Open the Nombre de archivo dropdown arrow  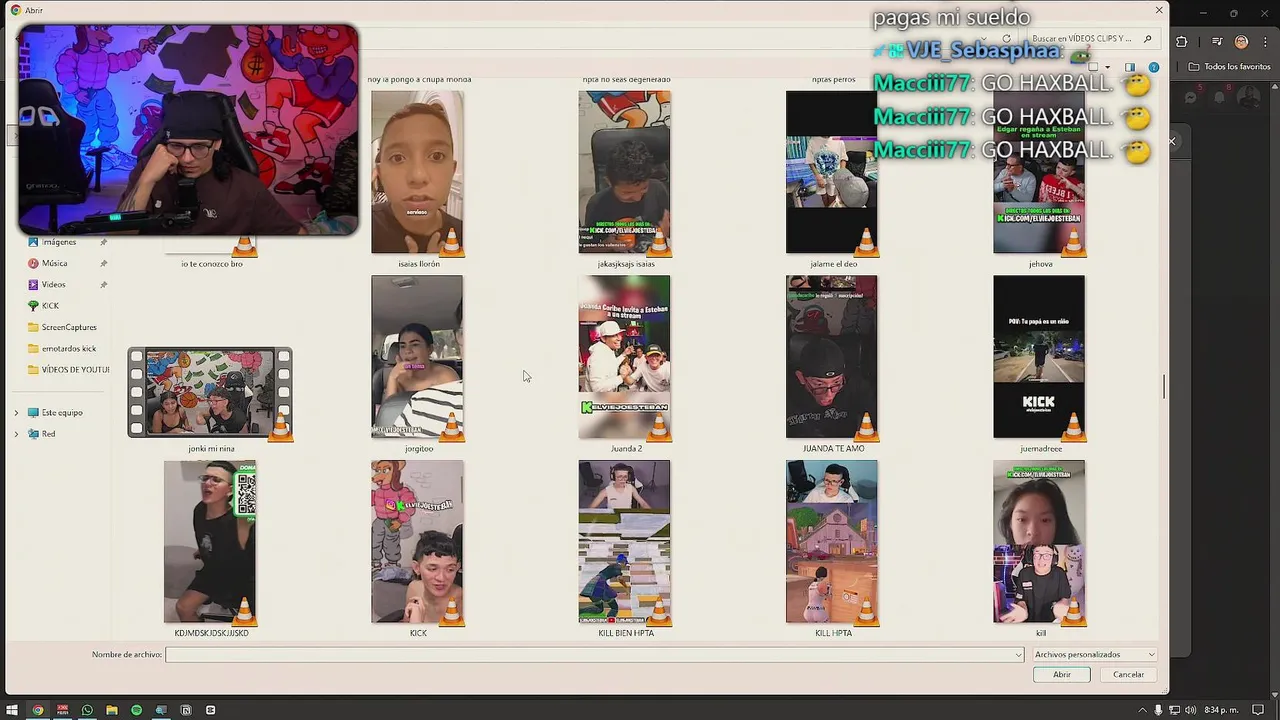click(1019, 655)
